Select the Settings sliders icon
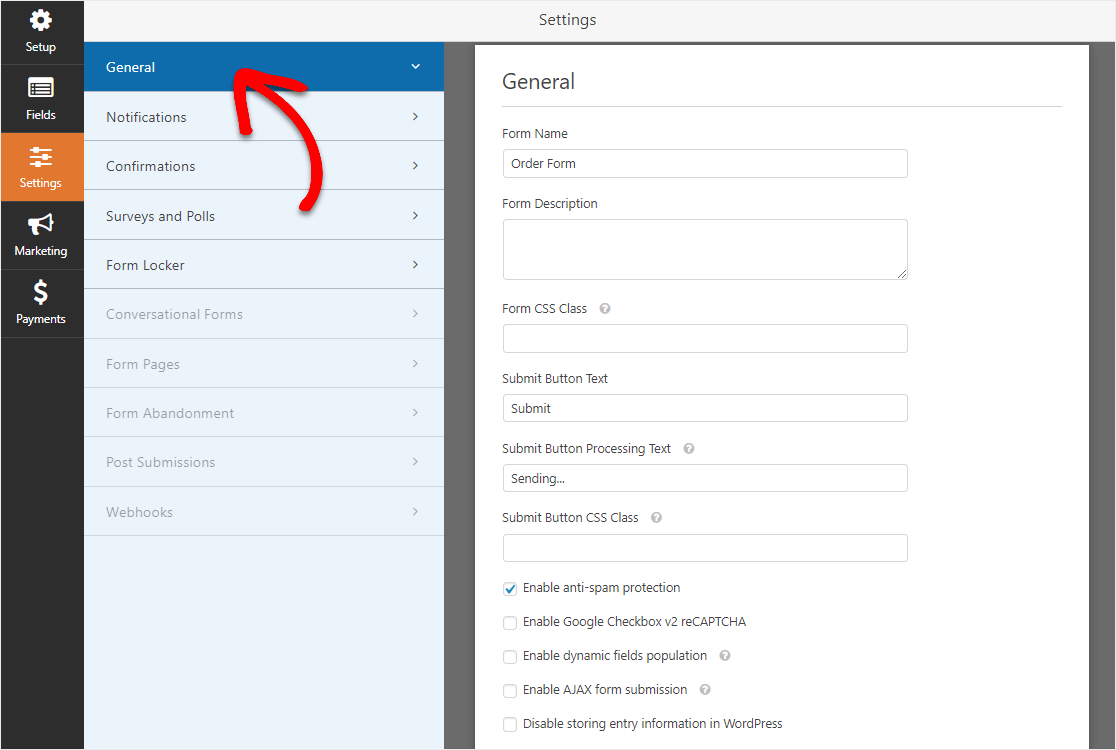This screenshot has height=750, width=1116. (41, 157)
